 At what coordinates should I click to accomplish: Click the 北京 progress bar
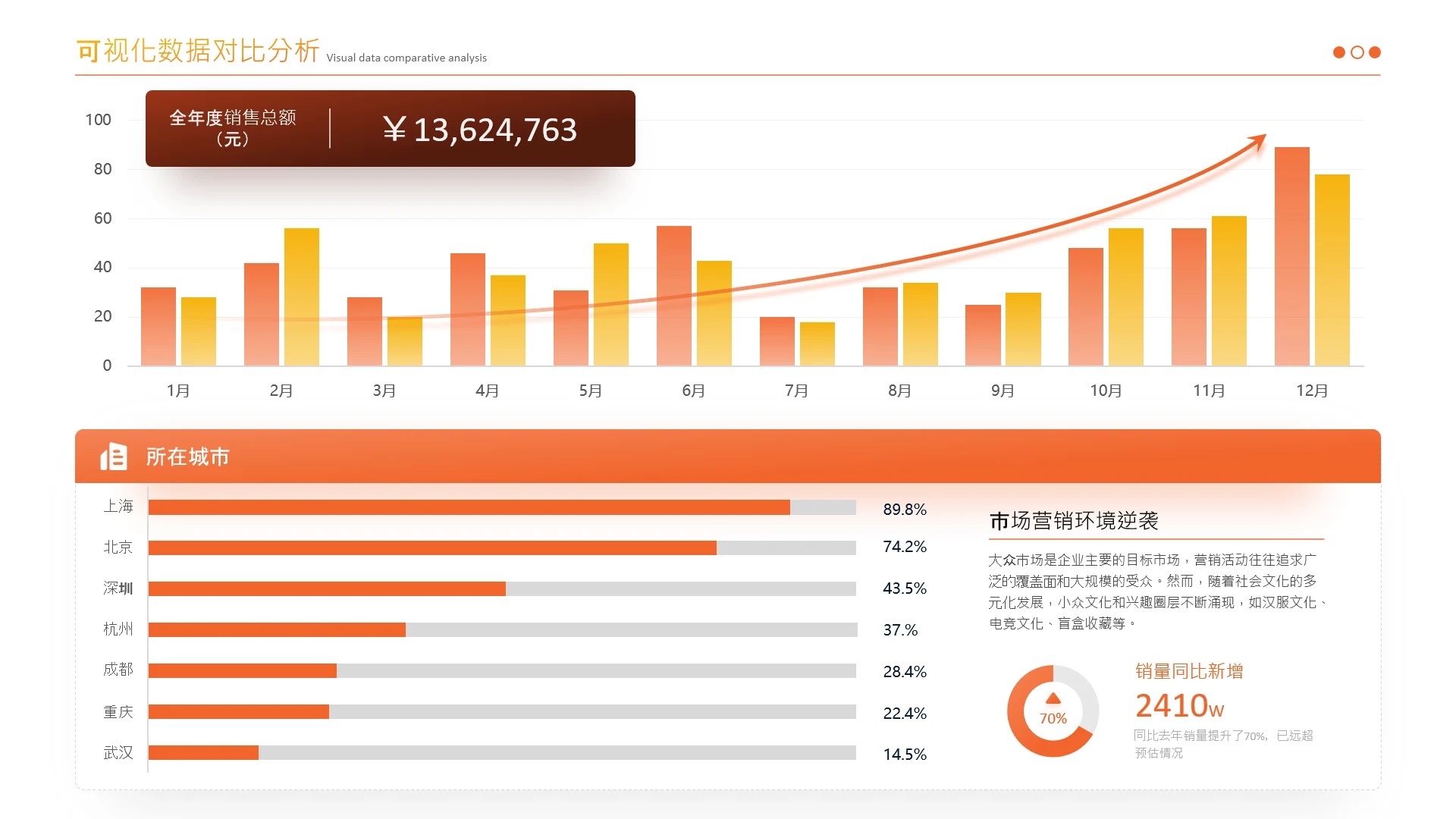pos(501,548)
